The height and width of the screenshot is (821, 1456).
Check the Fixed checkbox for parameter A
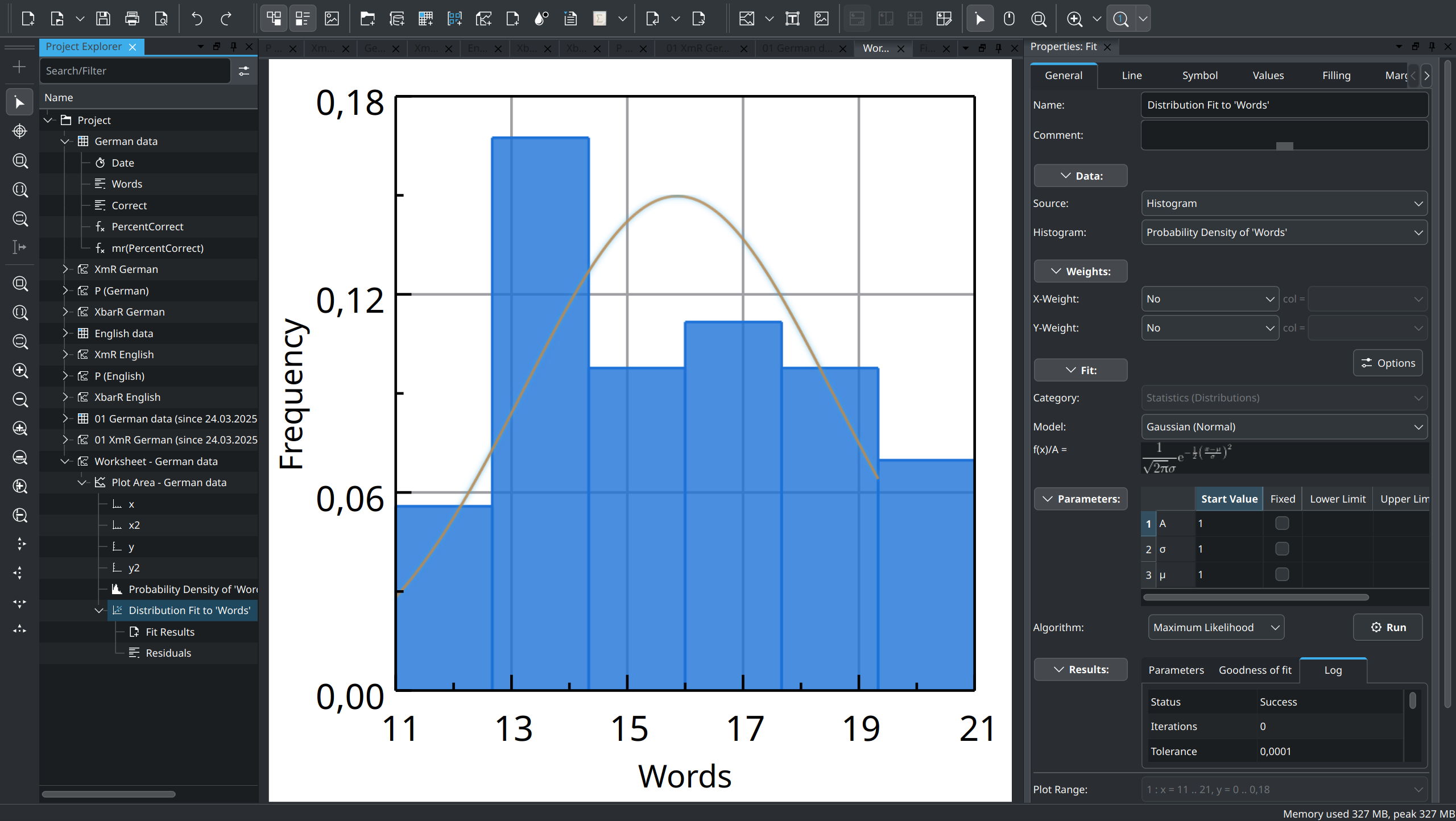click(1283, 523)
